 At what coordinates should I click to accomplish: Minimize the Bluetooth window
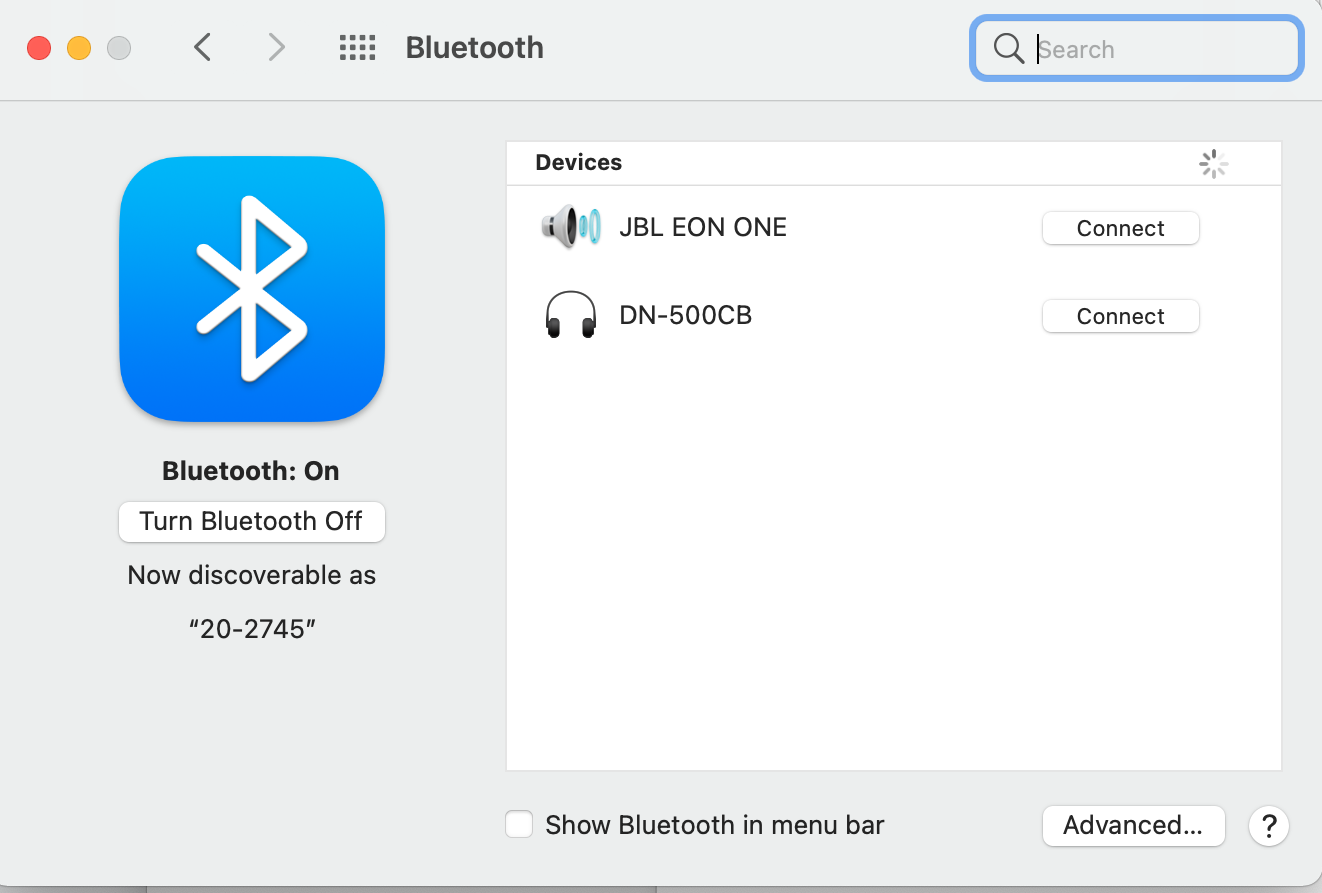(79, 48)
